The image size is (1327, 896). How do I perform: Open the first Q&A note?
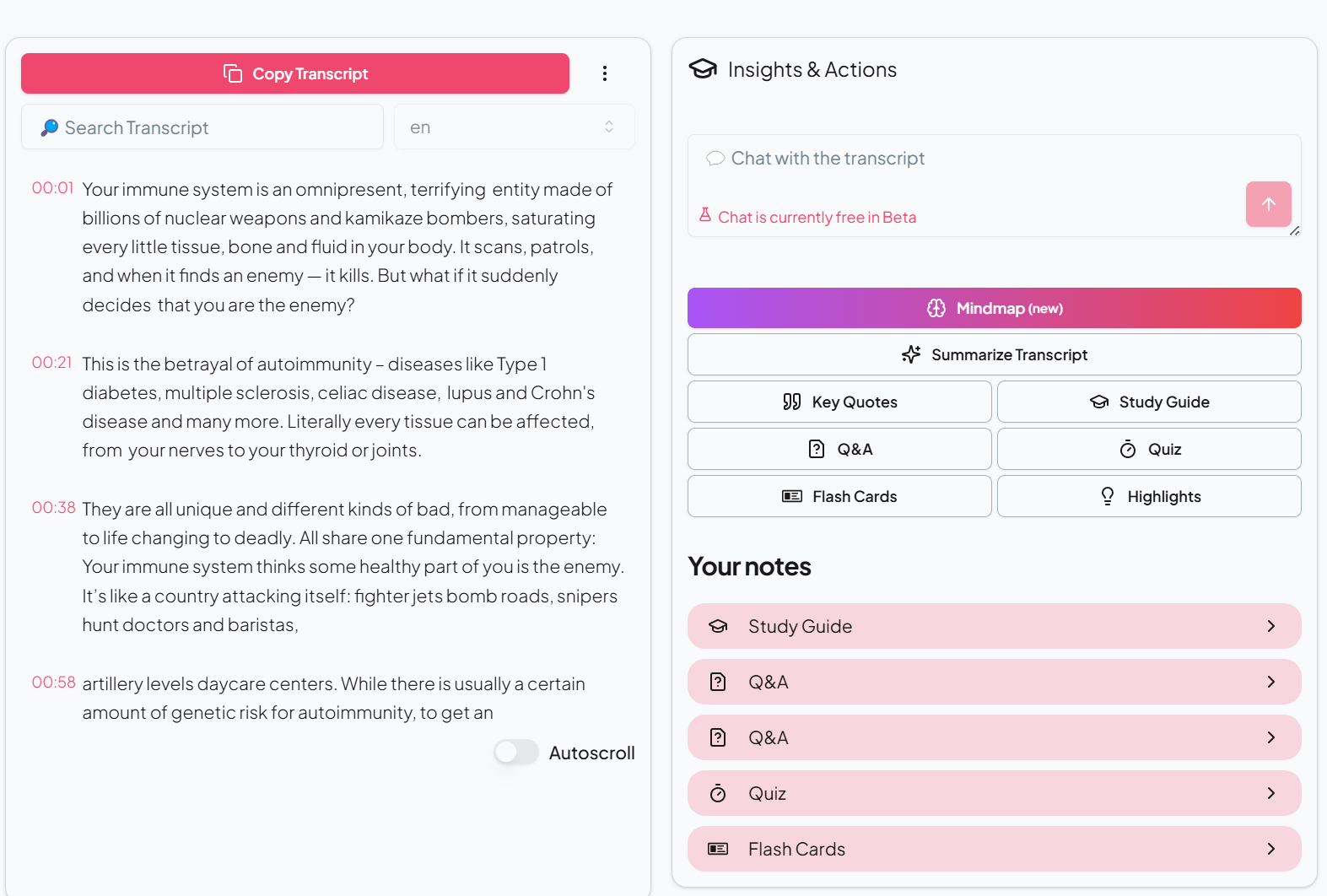(994, 682)
